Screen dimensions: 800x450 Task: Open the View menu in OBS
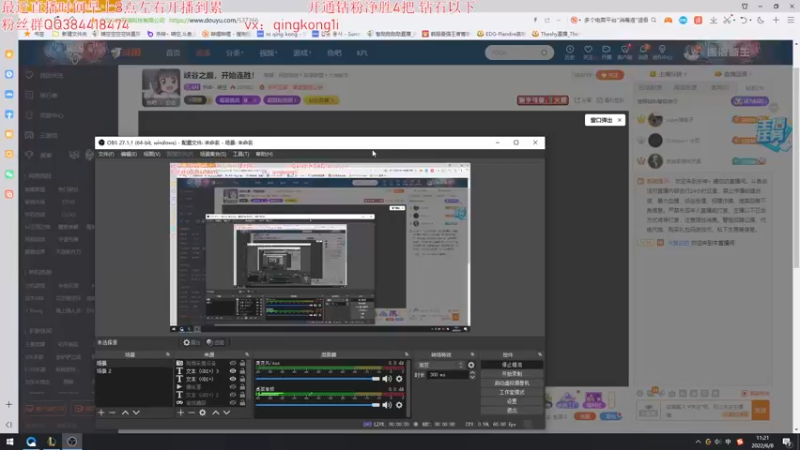click(152, 154)
